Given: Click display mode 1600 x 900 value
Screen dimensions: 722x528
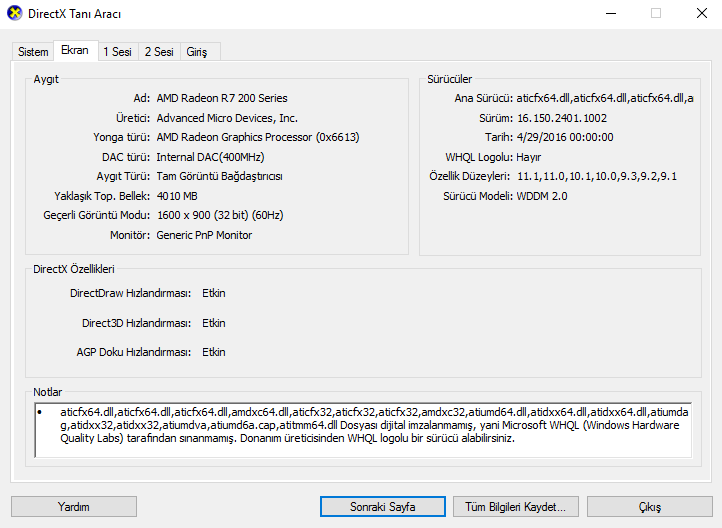Looking at the screenshot, I should tap(220, 215).
